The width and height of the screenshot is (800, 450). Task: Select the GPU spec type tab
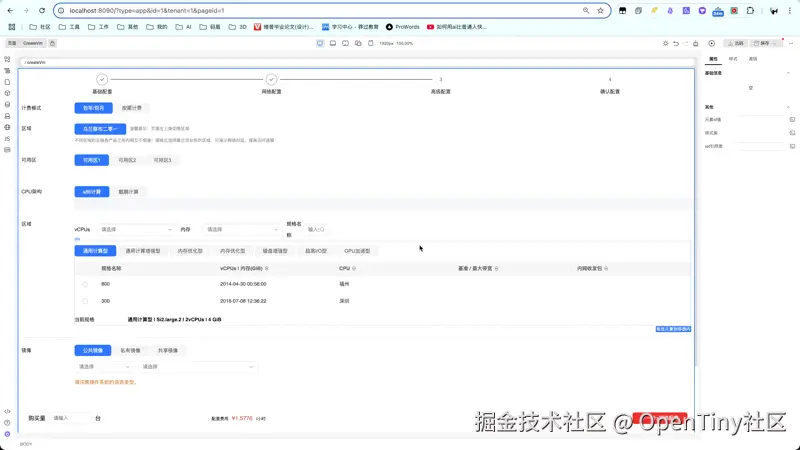coord(357,251)
